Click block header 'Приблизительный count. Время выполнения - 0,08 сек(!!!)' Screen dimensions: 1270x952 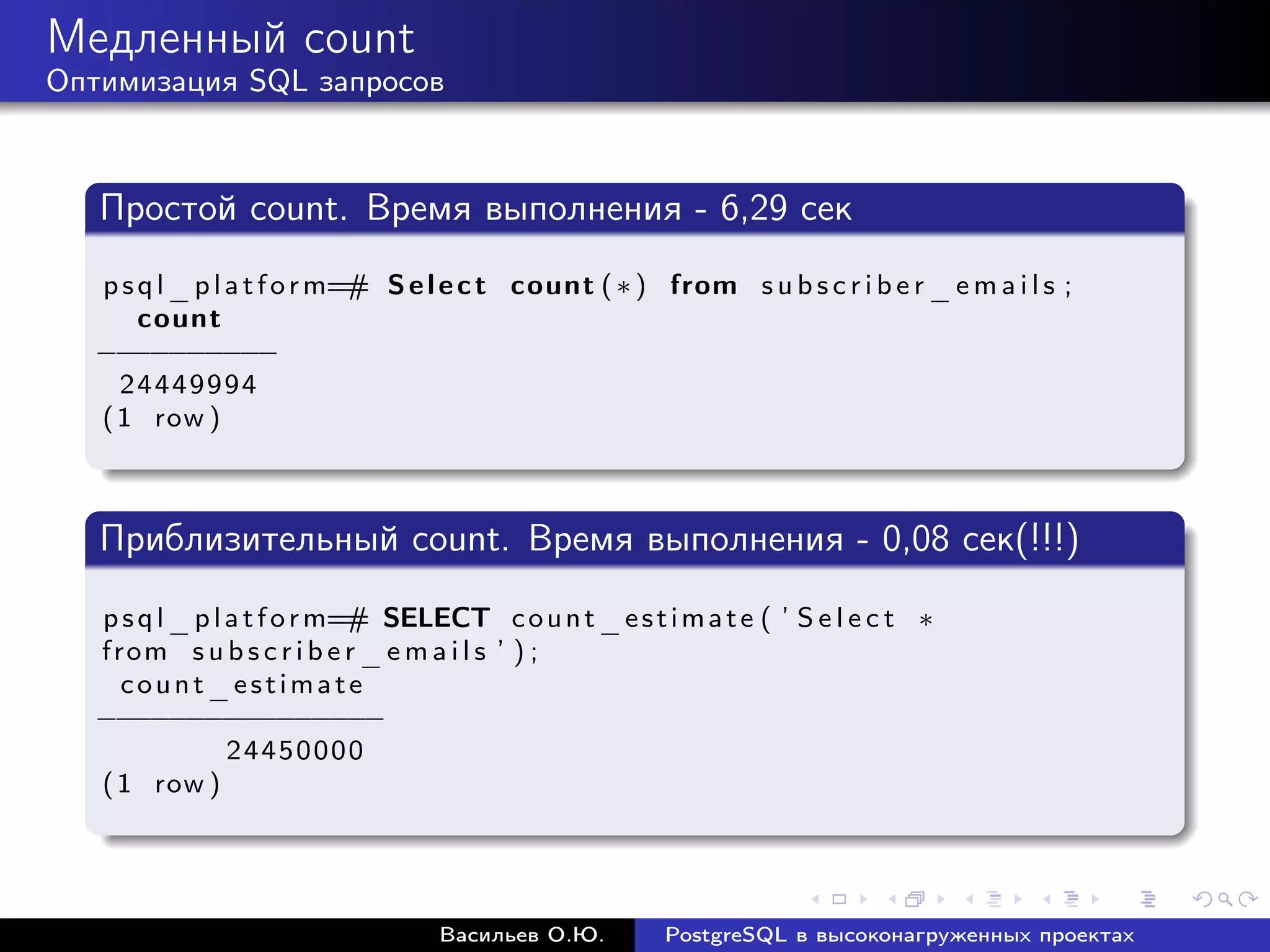[x=589, y=539]
